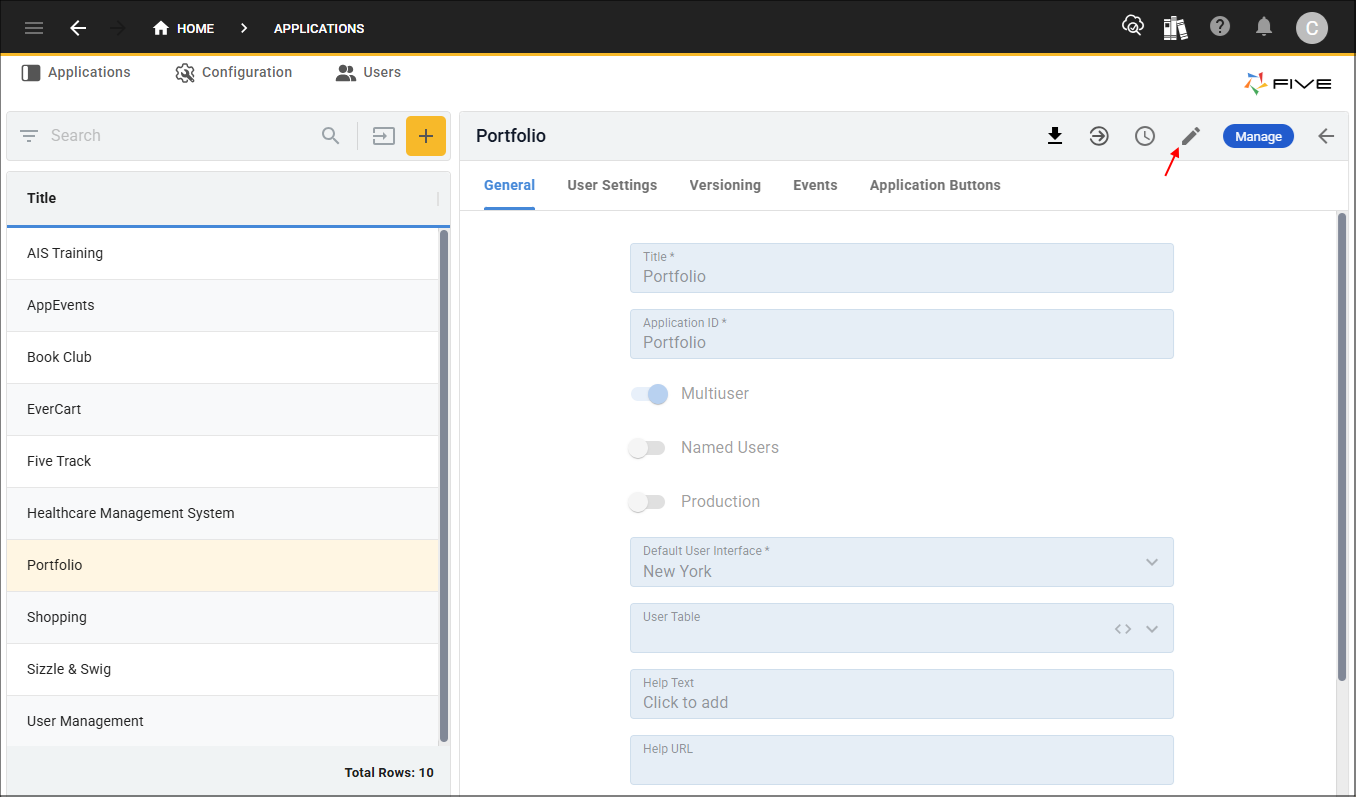
Task: Select Healthcare Management System in list
Action: tap(131, 513)
